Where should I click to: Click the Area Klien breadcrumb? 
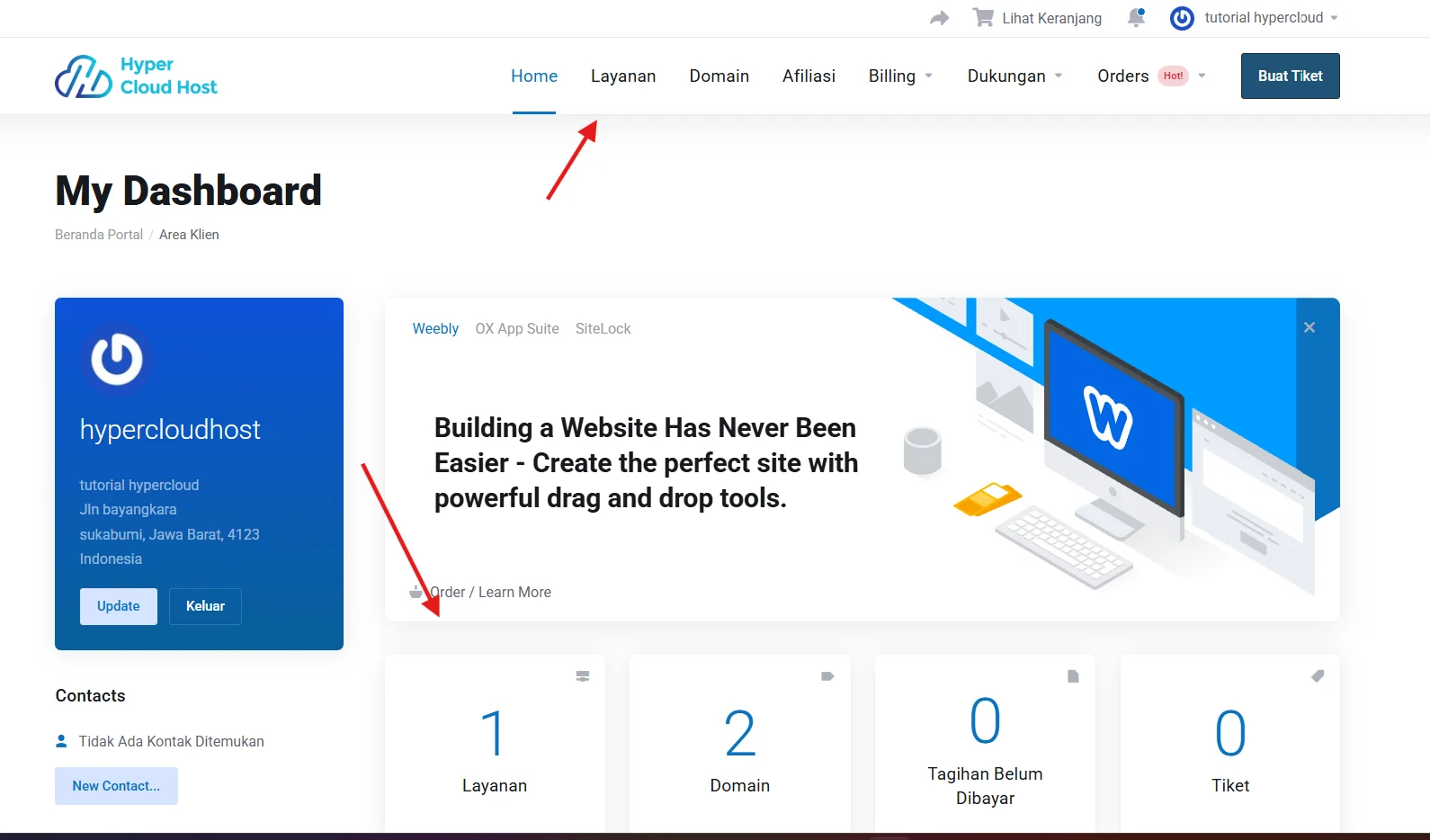(x=189, y=235)
